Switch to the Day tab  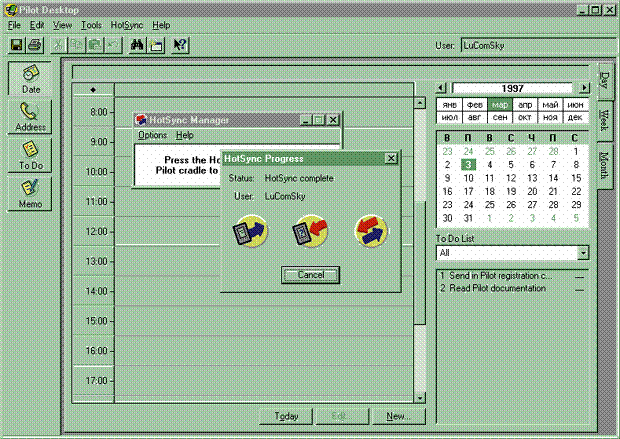pos(605,81)
